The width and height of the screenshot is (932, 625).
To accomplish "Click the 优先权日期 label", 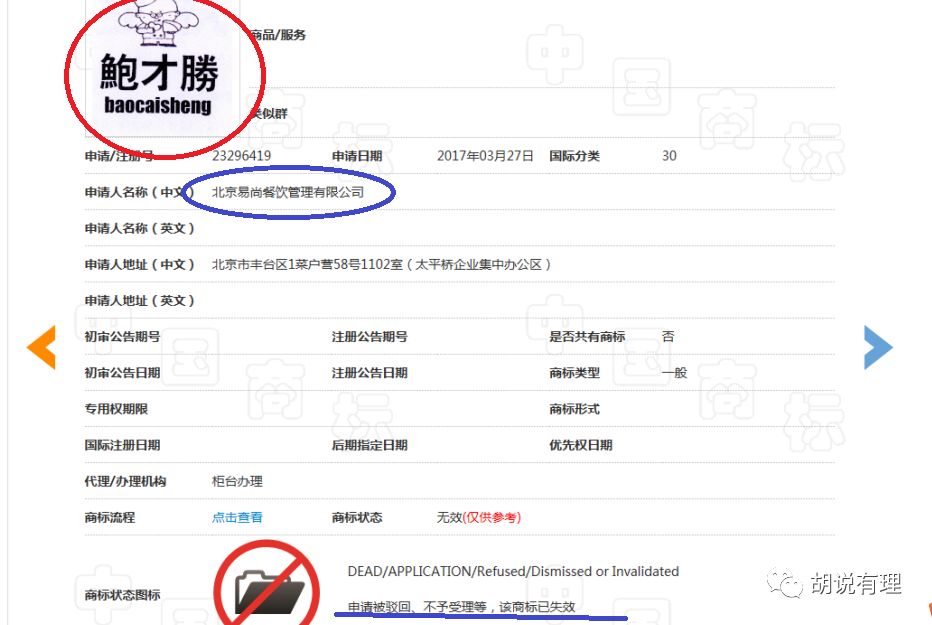I will [581, 446].
